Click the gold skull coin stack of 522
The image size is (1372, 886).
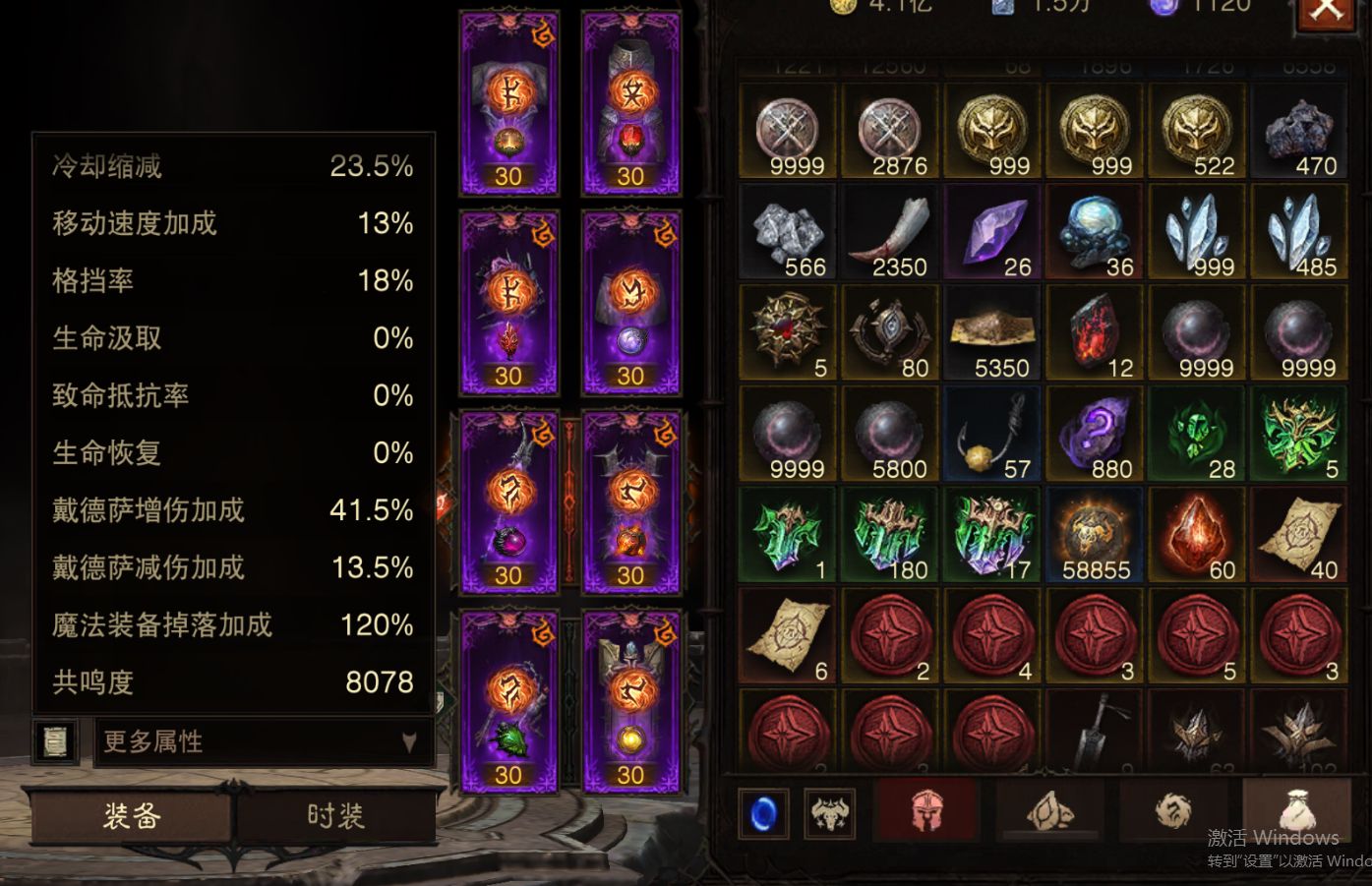click(x=1197, y=132)
